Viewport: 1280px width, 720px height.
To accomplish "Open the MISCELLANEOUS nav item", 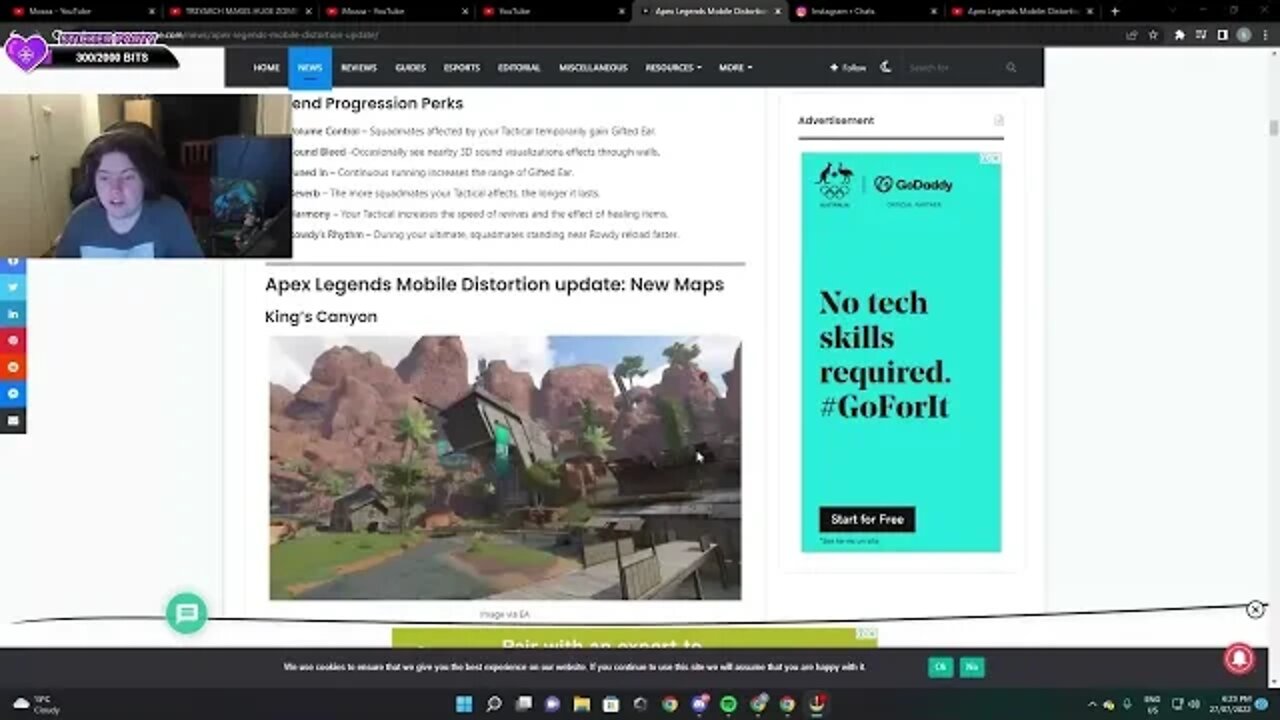I will pyautogui.click(x=593, y=68).
